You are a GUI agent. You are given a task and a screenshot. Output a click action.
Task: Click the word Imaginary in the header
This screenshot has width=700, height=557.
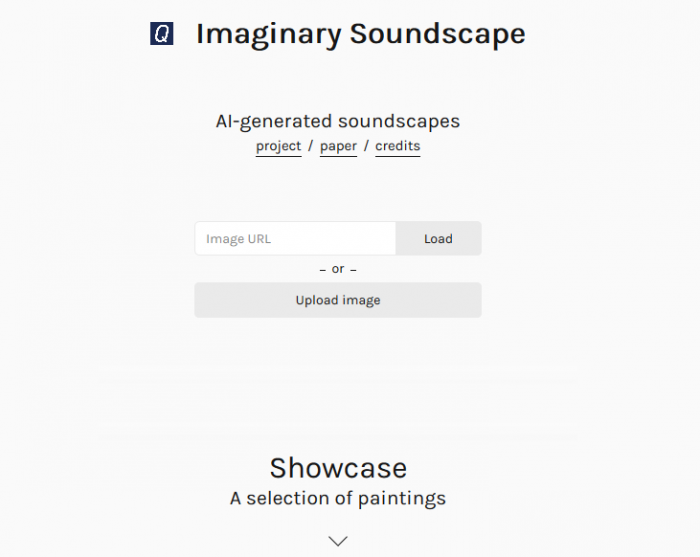tap(268, 35)
